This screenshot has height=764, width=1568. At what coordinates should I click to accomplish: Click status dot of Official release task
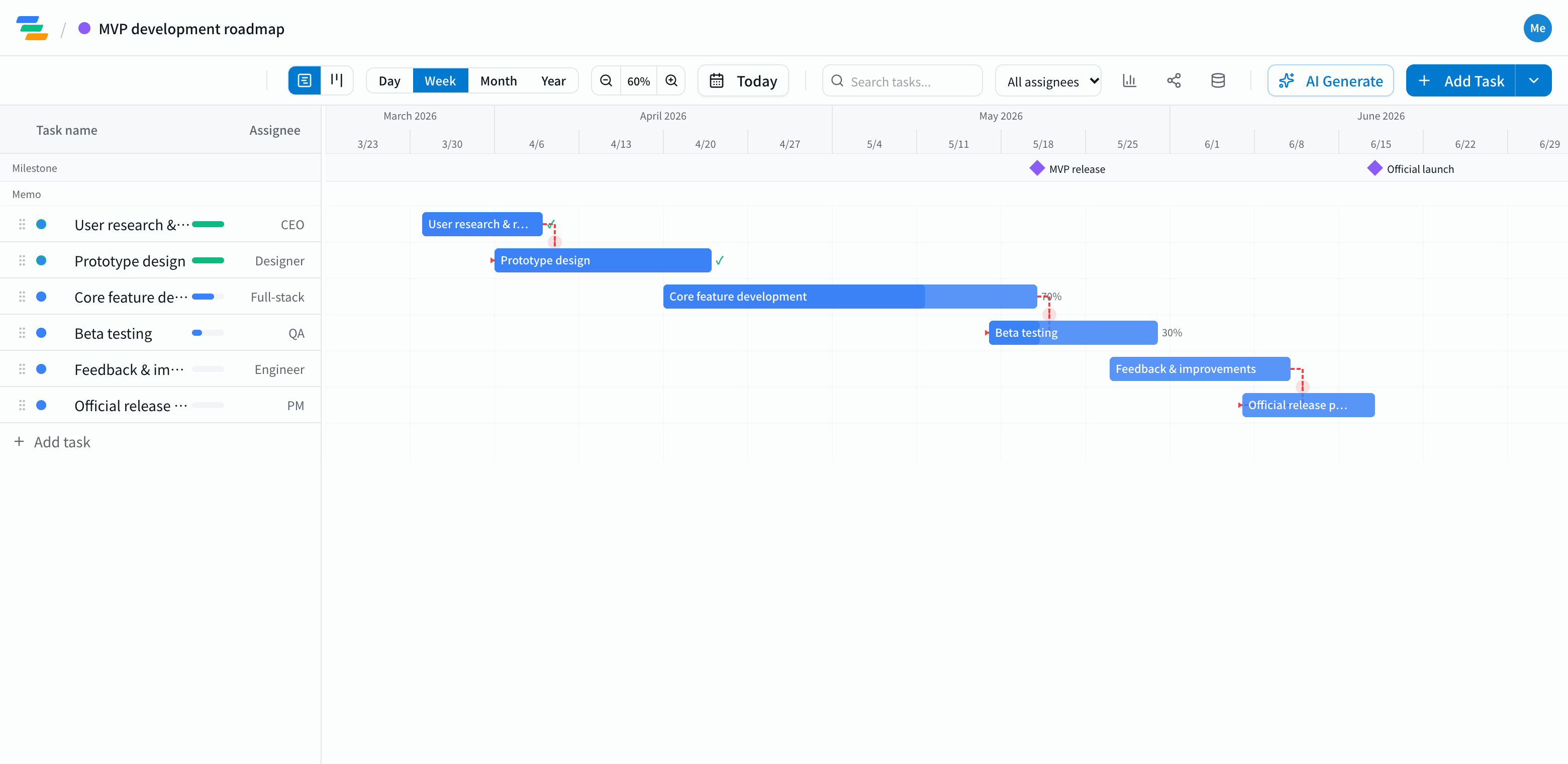[41, 406]
